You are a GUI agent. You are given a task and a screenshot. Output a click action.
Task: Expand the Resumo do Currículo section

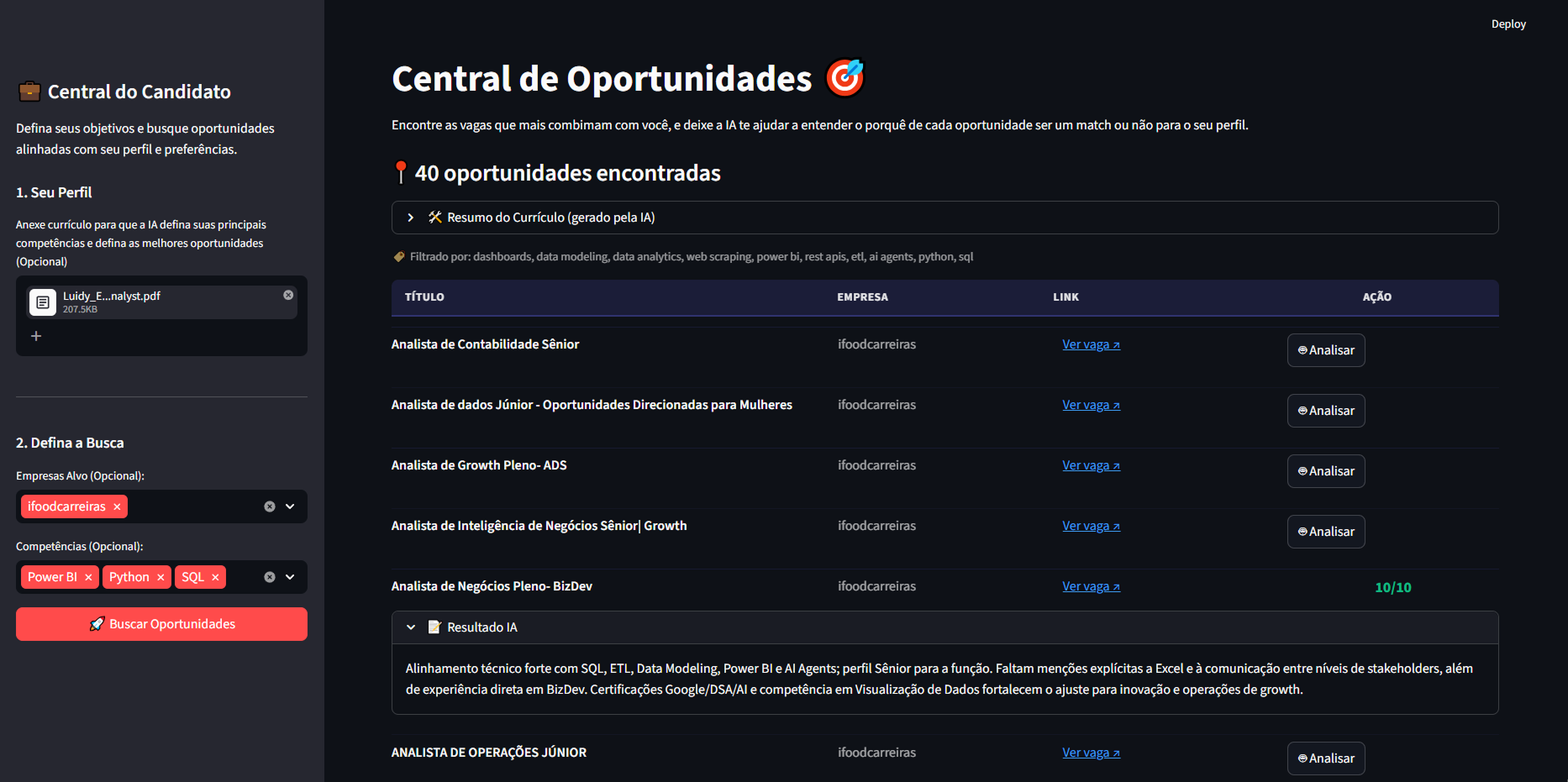point(411,217)
